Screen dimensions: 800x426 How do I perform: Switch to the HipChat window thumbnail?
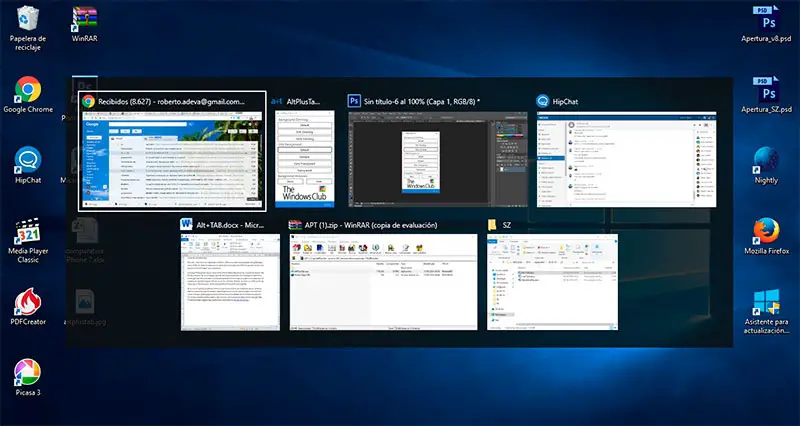coord(626,160)
